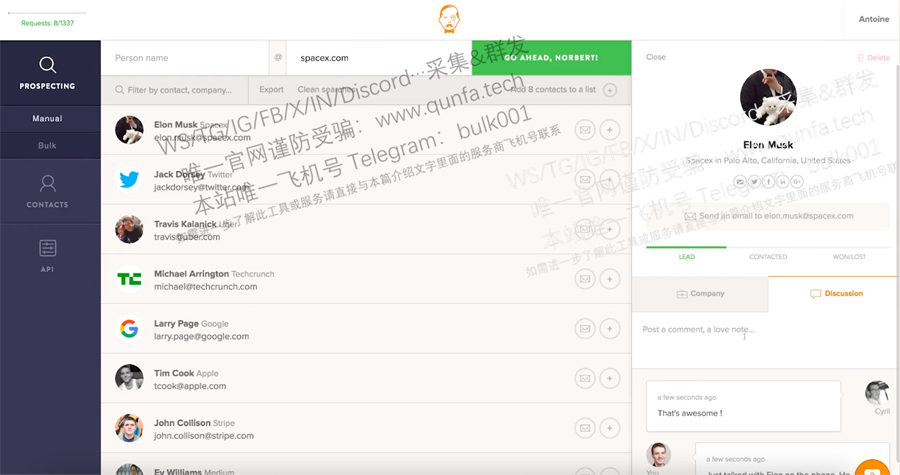Select the Jack Dorsey contact name

[x=179, y=174]
